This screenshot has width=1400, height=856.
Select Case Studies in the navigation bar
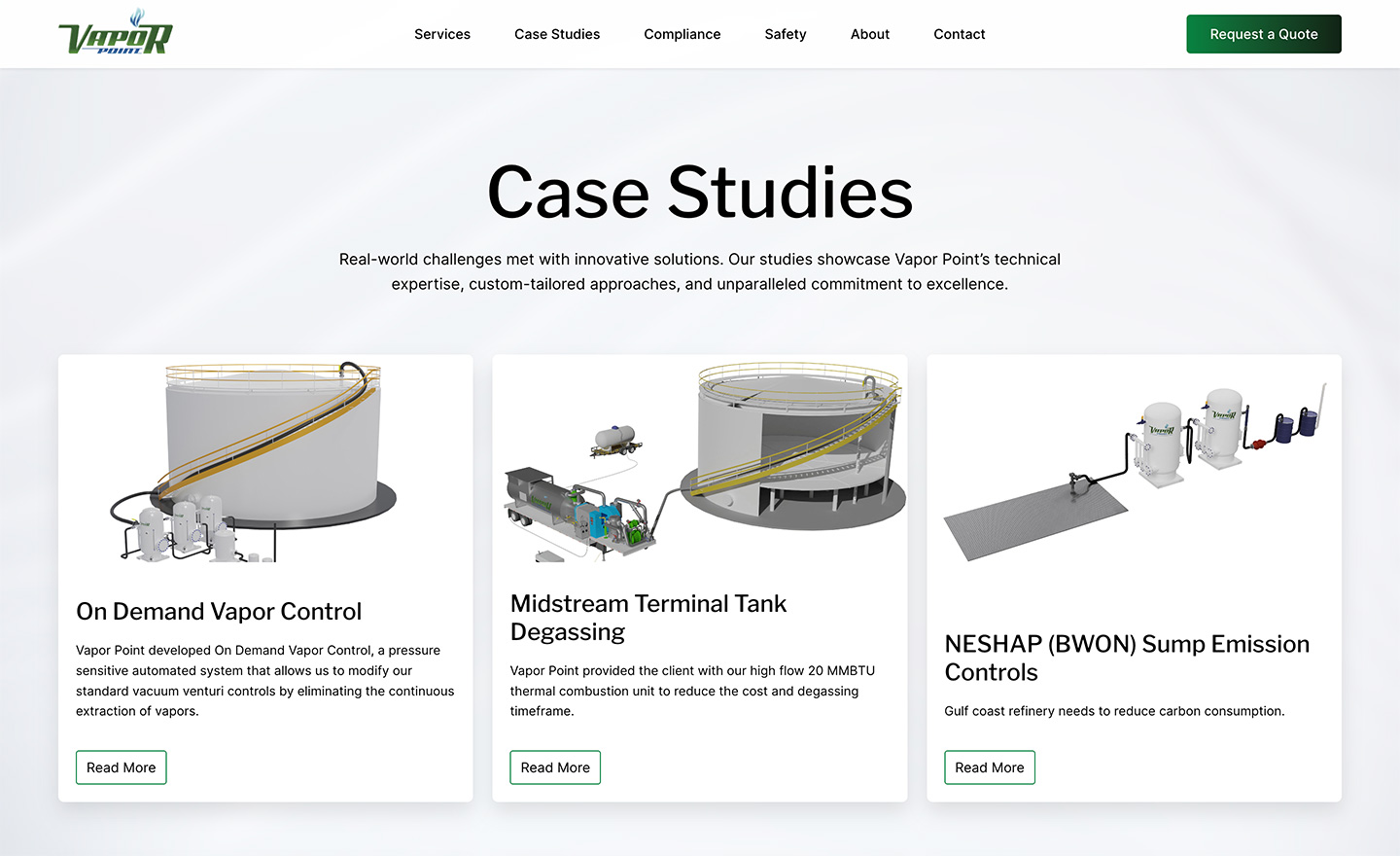(x=557, y=34)
